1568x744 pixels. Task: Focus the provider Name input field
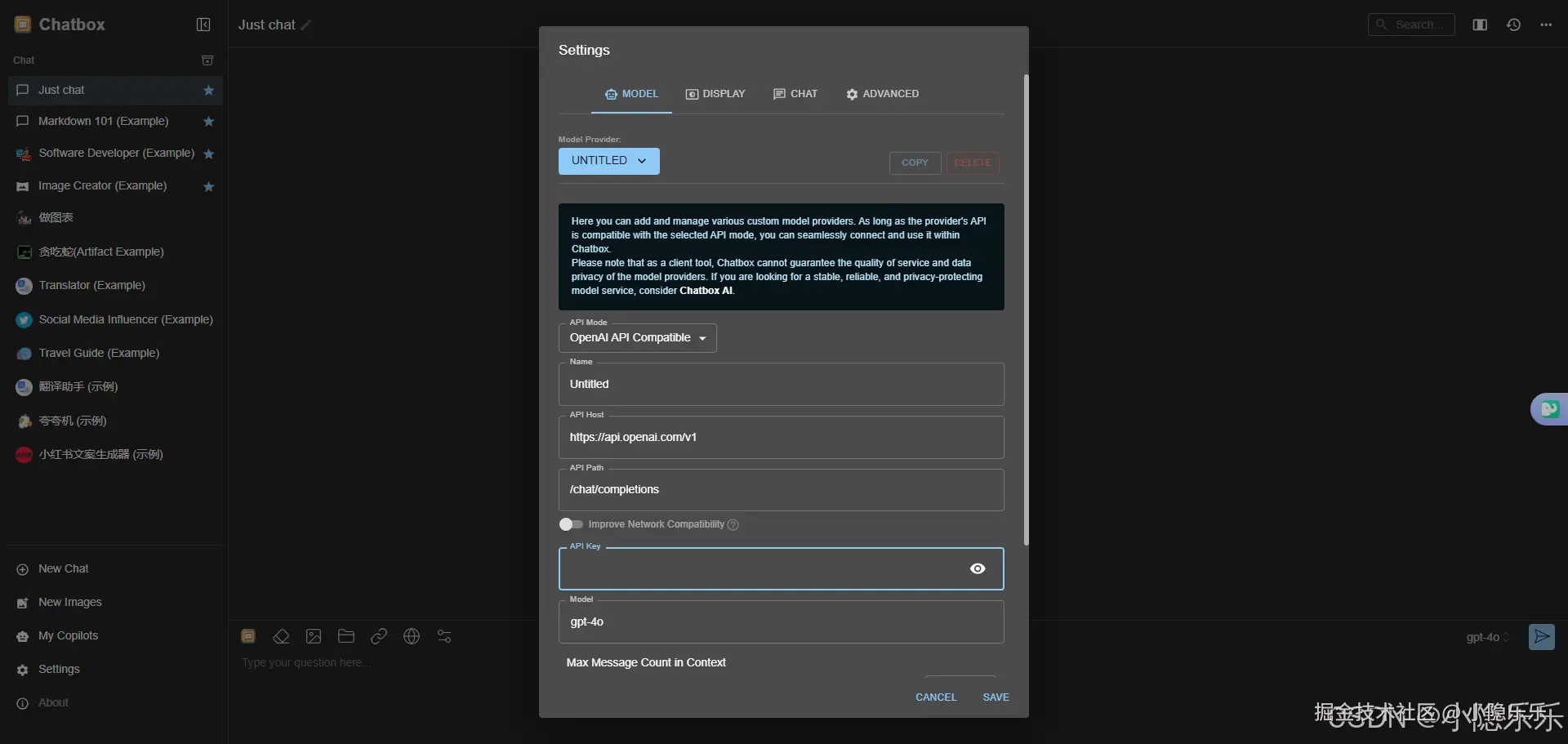tap(782, 384)
